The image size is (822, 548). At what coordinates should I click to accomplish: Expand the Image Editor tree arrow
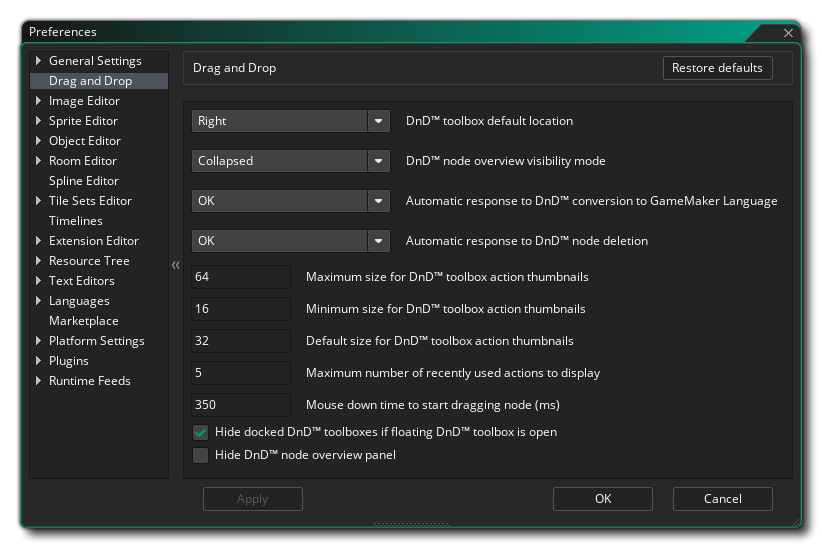click(x=39, y=101)
